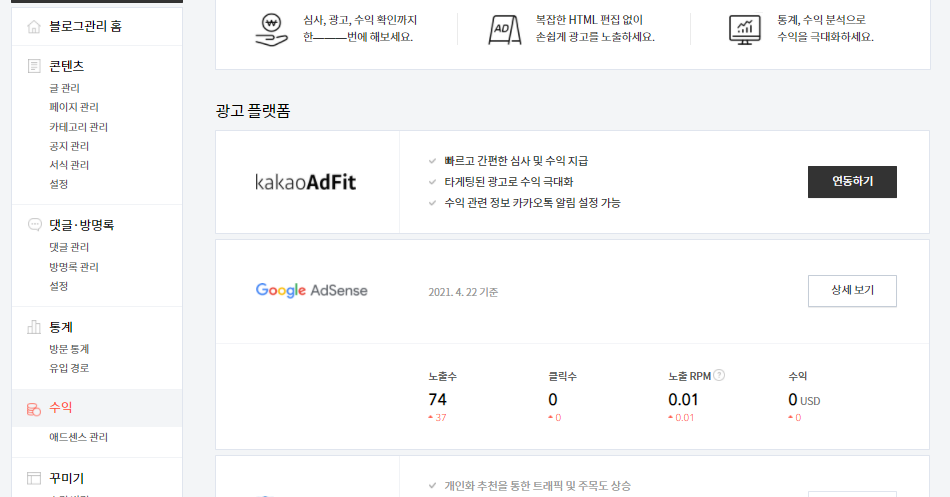The width and height of the screenshot is (950, 497).
Task: Go to 방명록 관리
Action: pyautogui.click(x=74, y=267)
